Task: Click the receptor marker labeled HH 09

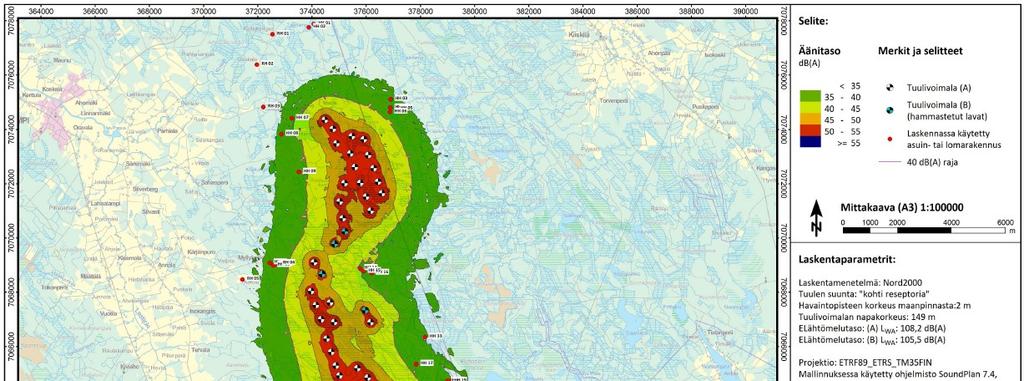Action: click(x=299, y=172)
